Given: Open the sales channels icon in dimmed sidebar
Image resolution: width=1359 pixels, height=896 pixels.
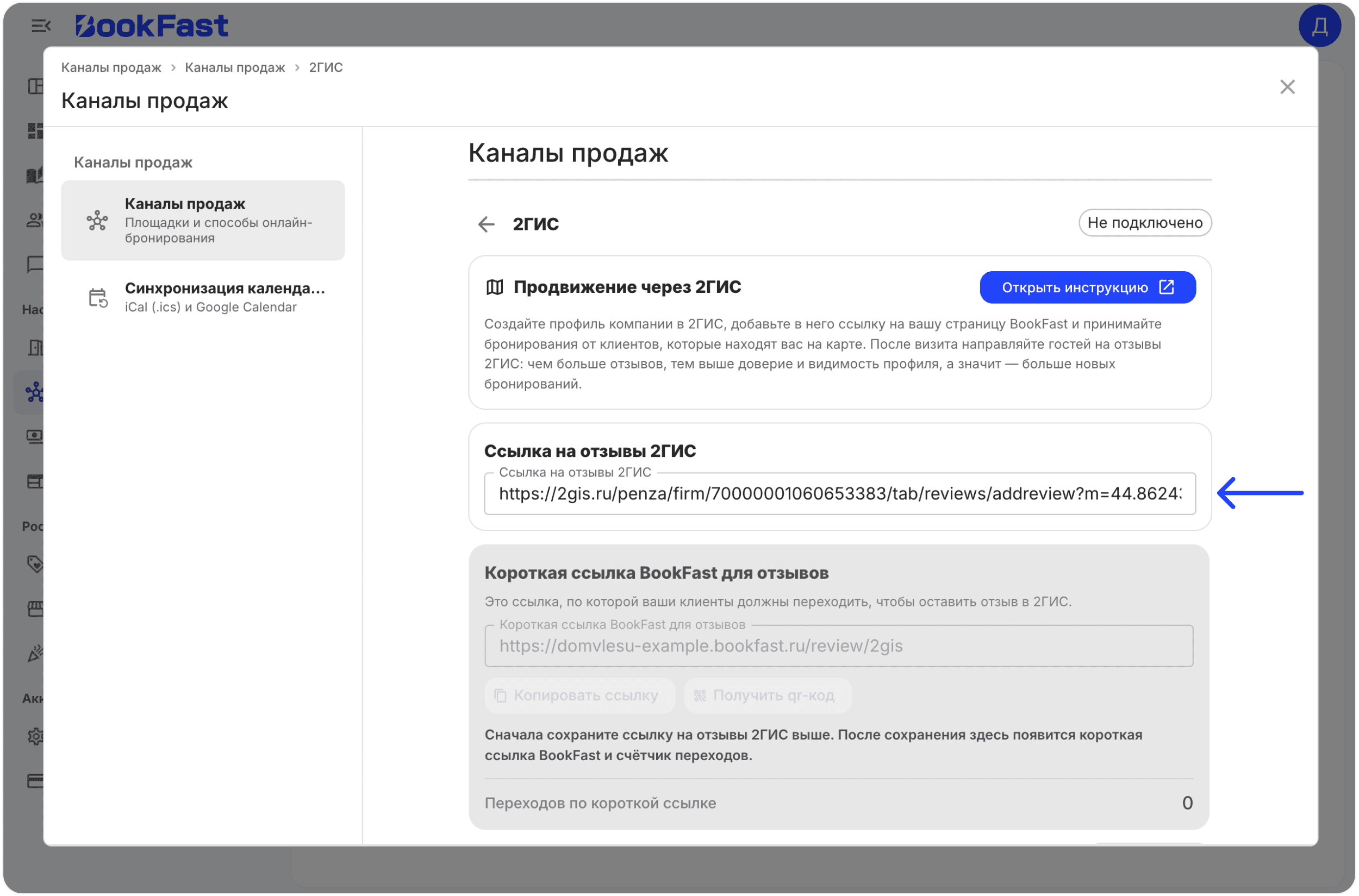Looking at the screenshot, I should click(34, 392).
